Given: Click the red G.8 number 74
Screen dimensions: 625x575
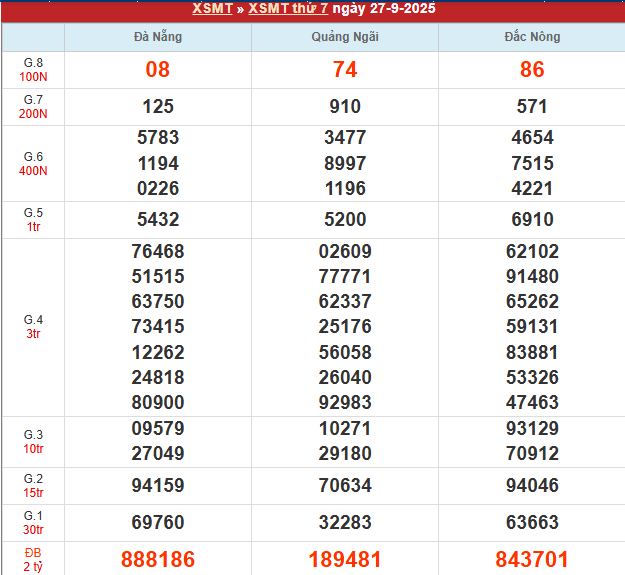Looking at the screenshot, I should point(345,70).
